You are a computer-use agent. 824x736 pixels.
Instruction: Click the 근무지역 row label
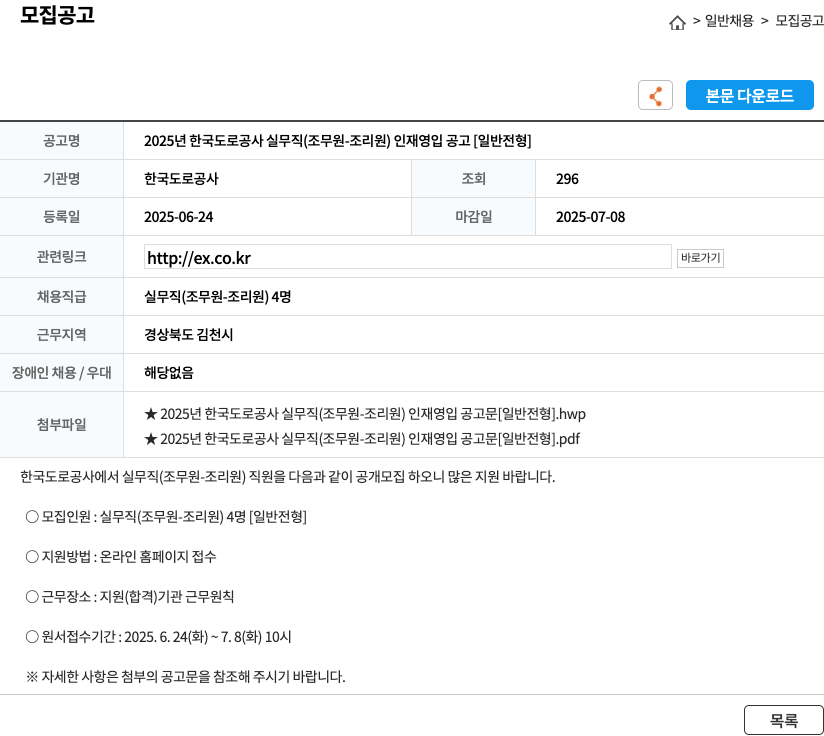(61, 335)
